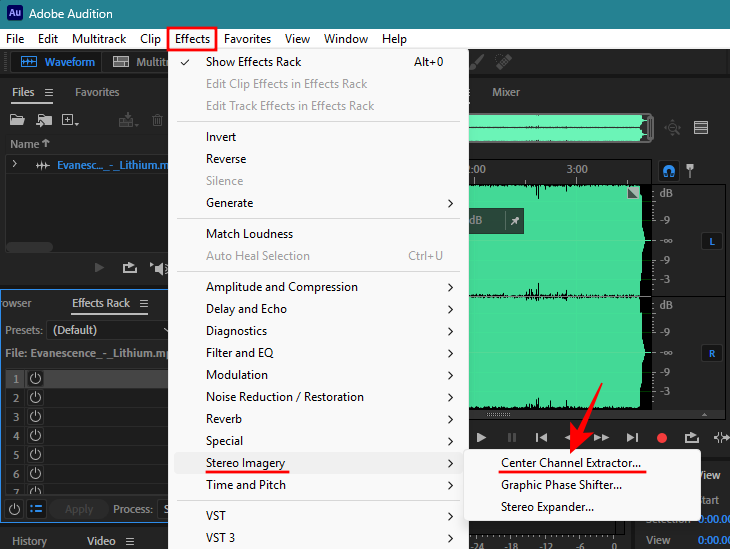Toggle power for effects rack slot 1
This screenshot has height=549, width=730.
click(35, 378)
